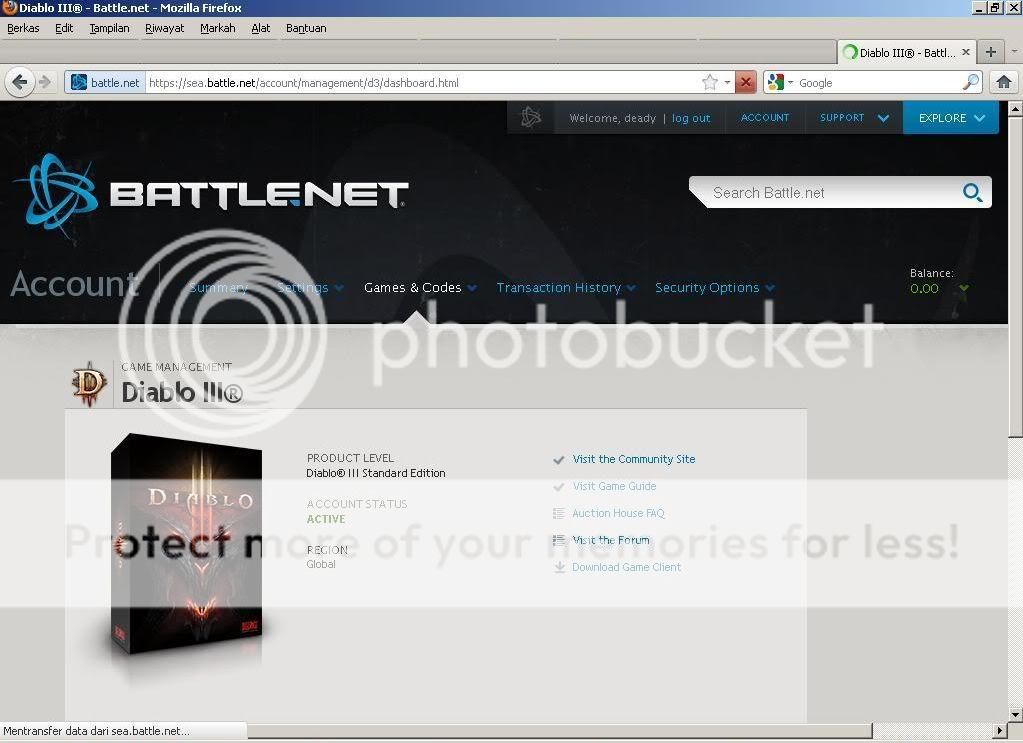Click the vertical scrollbar up arrow
This screenshot has width=1023, height=743.
1015,108
